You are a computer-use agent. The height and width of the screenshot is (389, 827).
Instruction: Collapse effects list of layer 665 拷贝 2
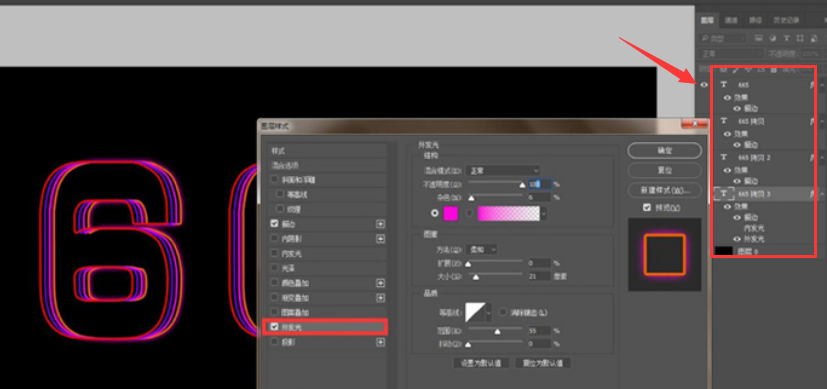point(822,157)
